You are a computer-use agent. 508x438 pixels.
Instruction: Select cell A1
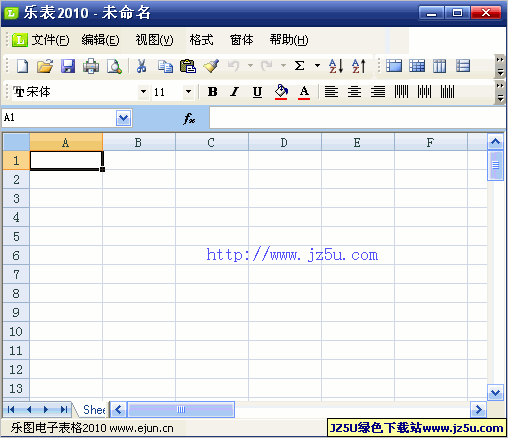coord(66,161)
